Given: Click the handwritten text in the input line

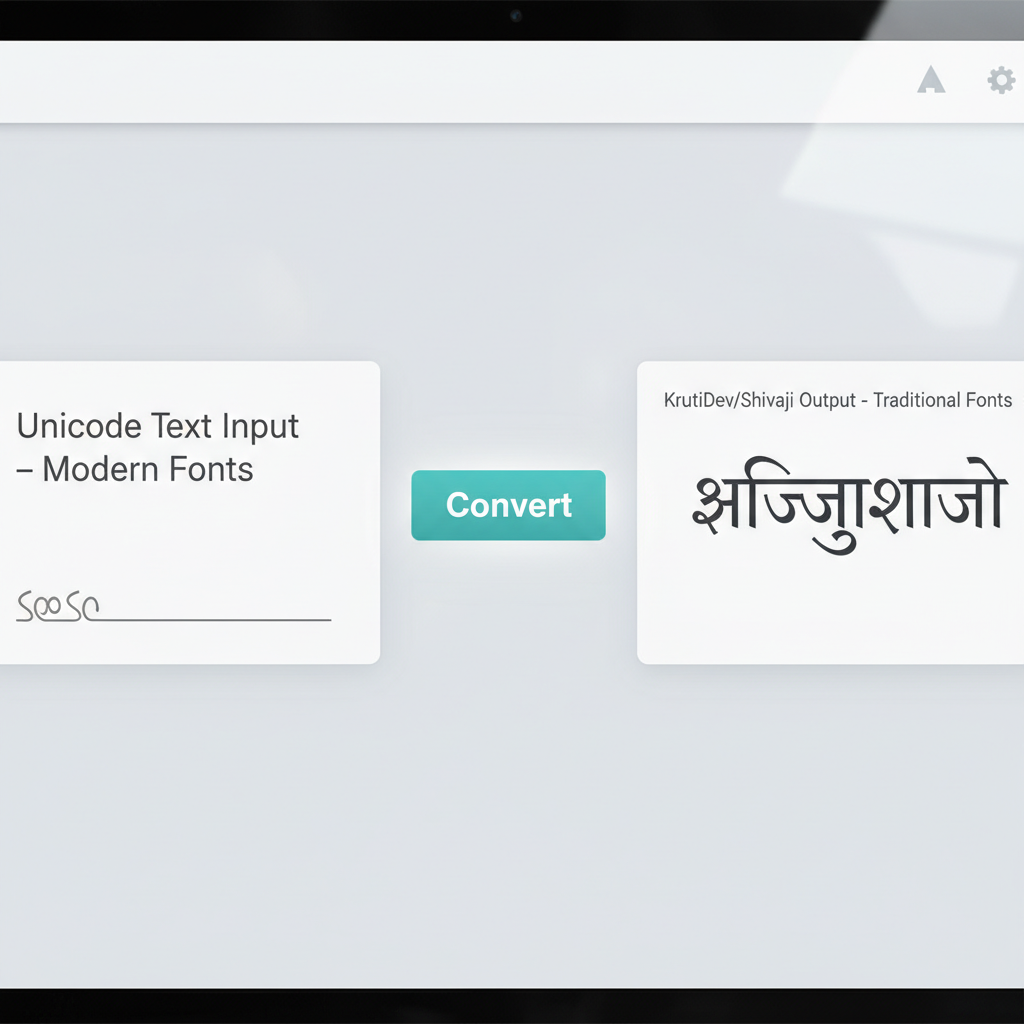Looking at the screenshot, I should tap(57, 607).
